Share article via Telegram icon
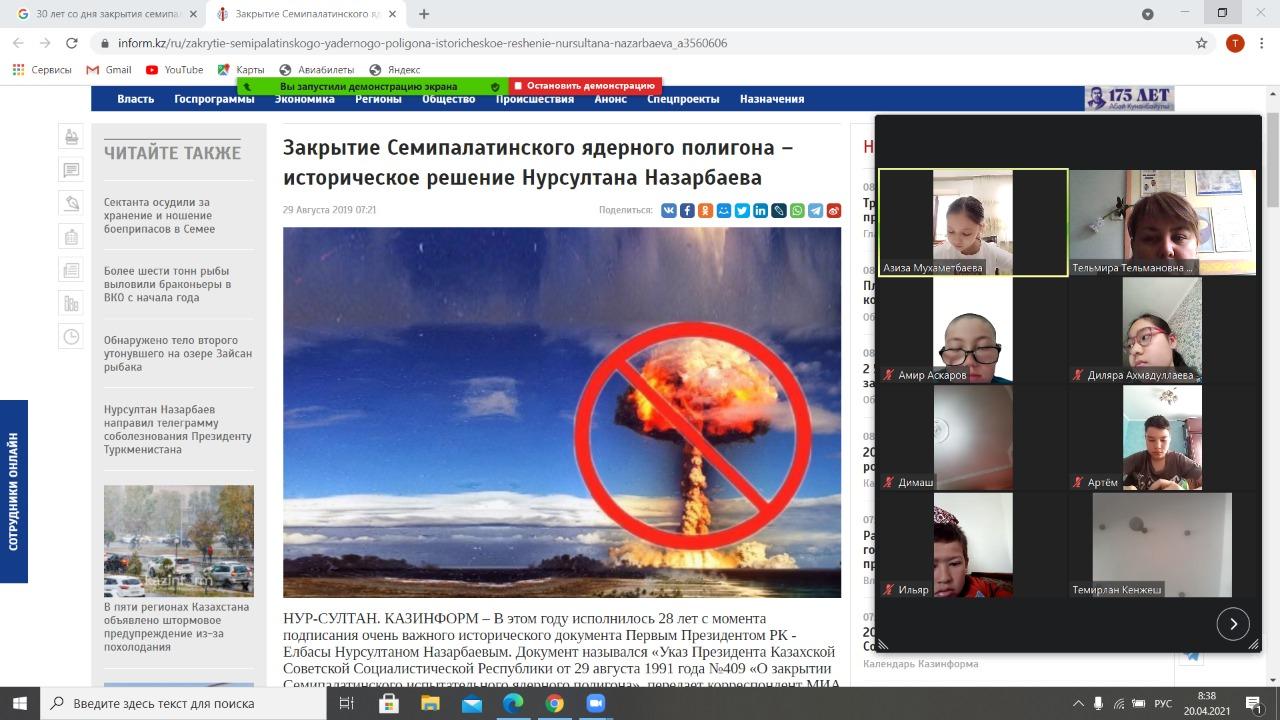This screenshot has width=1280, height=720. 815,211
